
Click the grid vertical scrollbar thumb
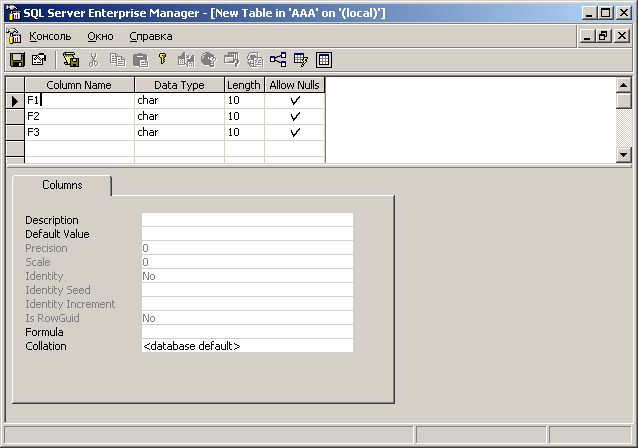pos(623,101)
